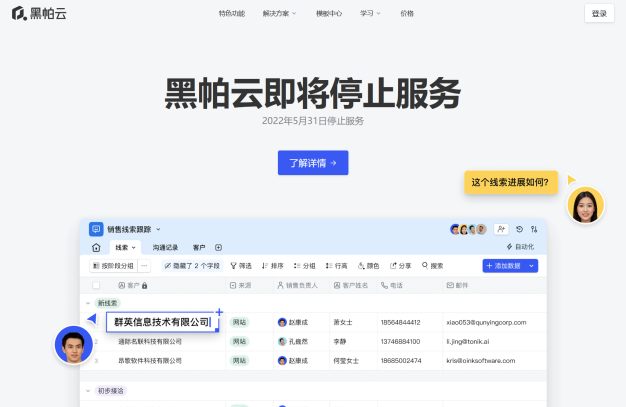
Task: Click the 登录 button
Action: tap(599, 13)
